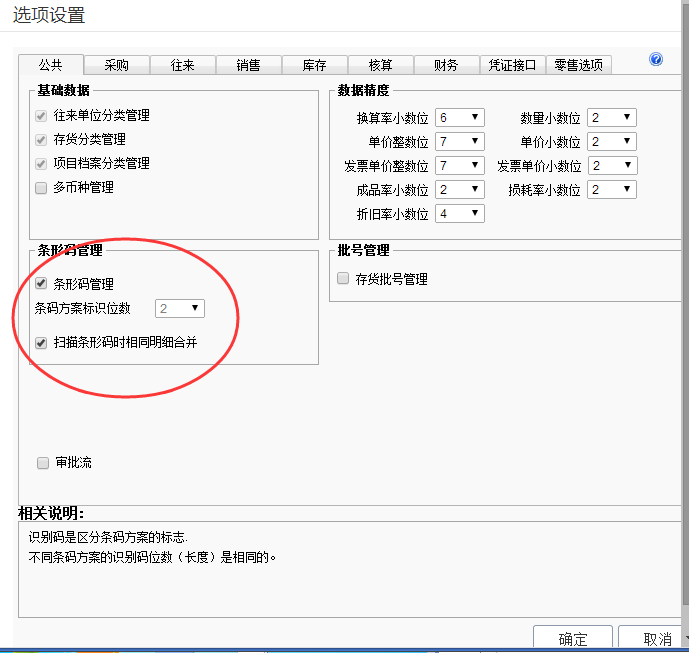Expand the 单价整数位 dropdown
689x653 pixels.
pos(460,141)
